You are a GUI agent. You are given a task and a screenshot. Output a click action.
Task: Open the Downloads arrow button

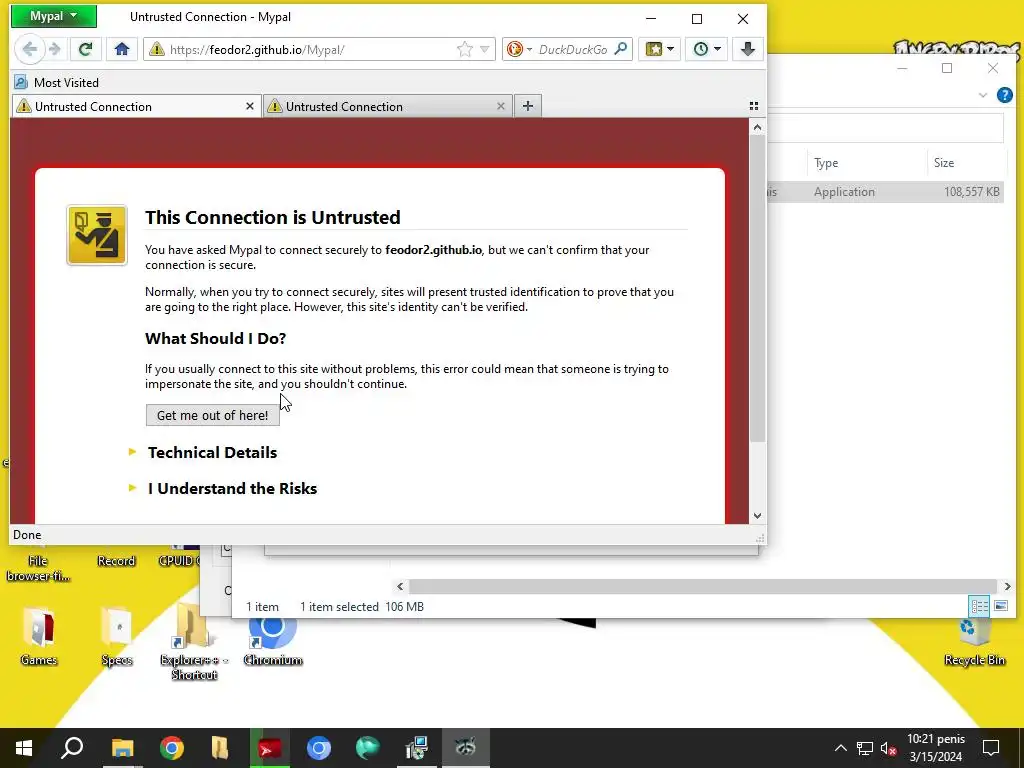(x=748, y=49)
